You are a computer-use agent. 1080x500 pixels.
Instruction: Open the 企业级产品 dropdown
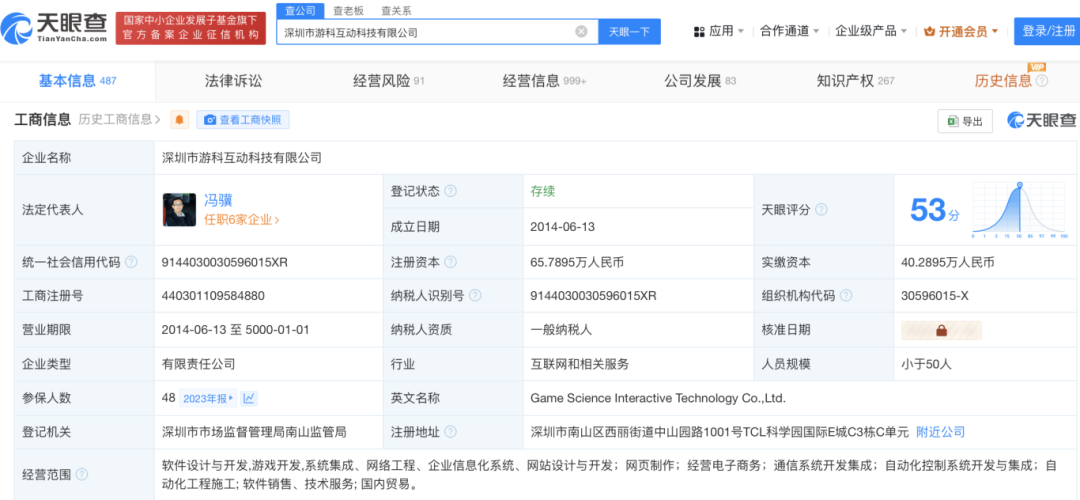pos(871,32)
